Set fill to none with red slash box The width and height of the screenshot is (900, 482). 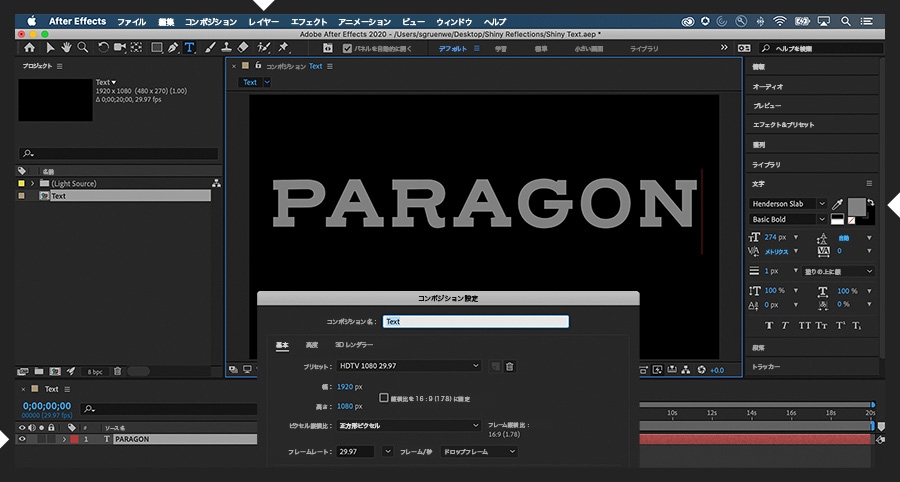tap(851, 220)
